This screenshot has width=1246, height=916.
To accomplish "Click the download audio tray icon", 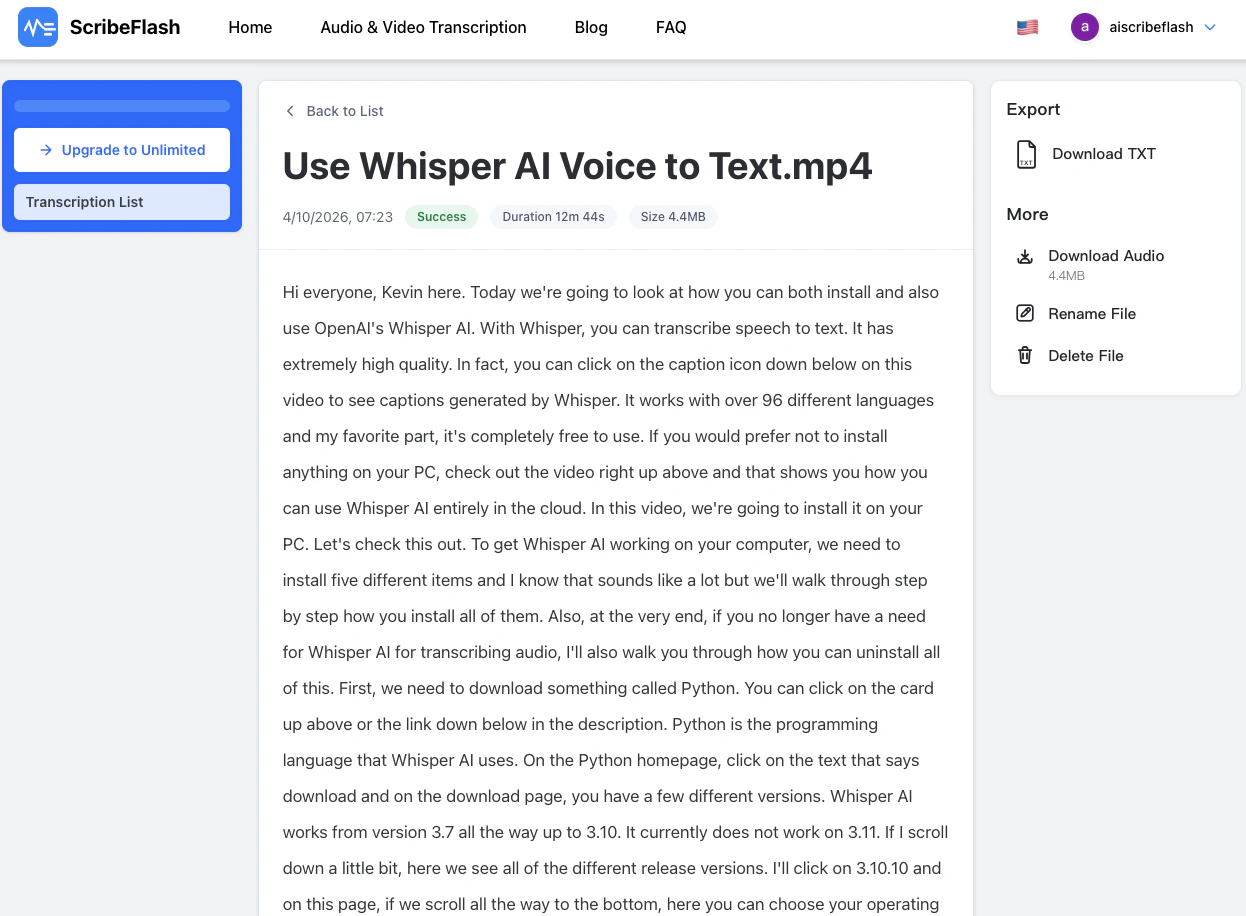I will [x=1025, y=256].
